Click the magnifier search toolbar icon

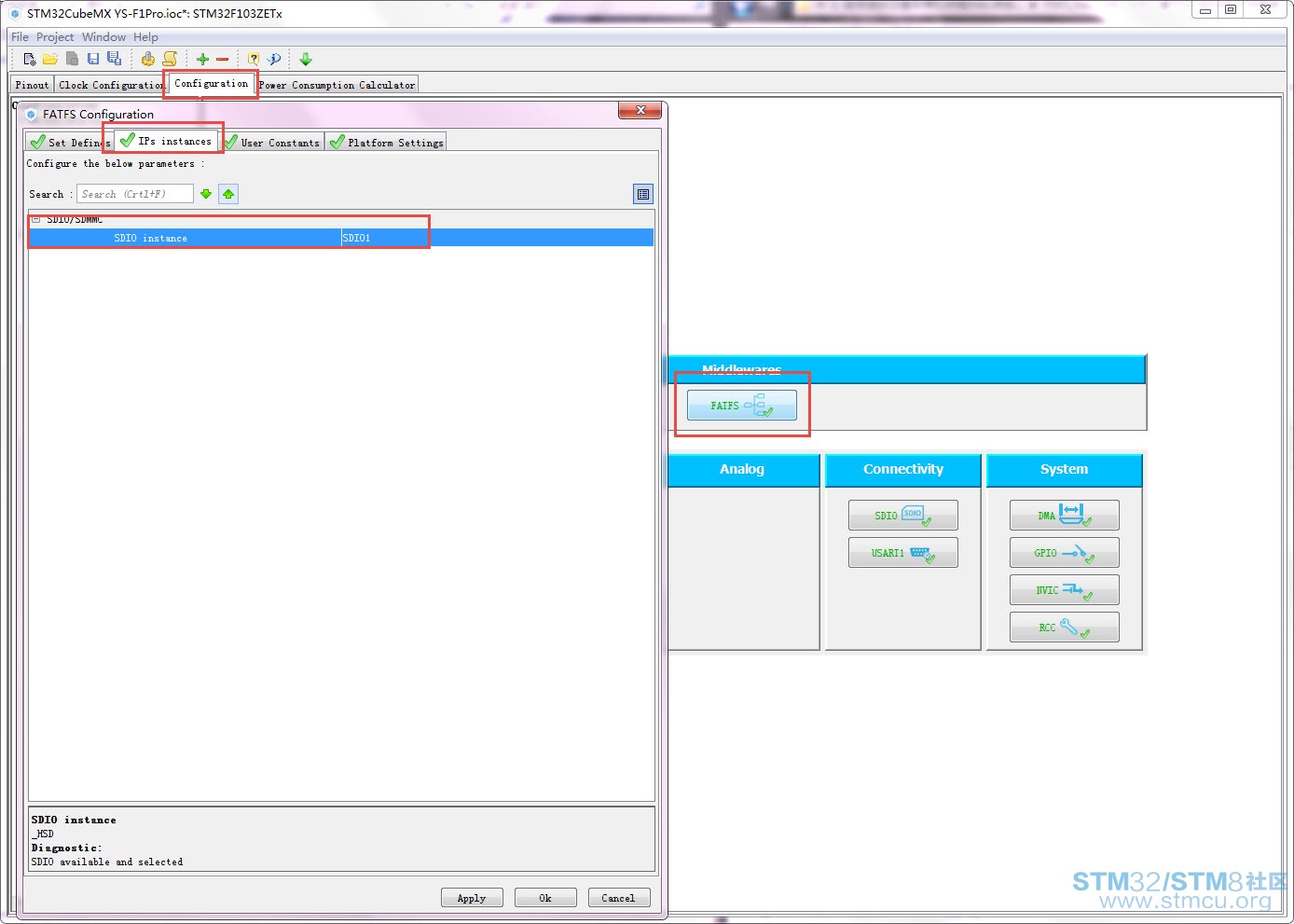pyautogui.click(x=274, y=59)
